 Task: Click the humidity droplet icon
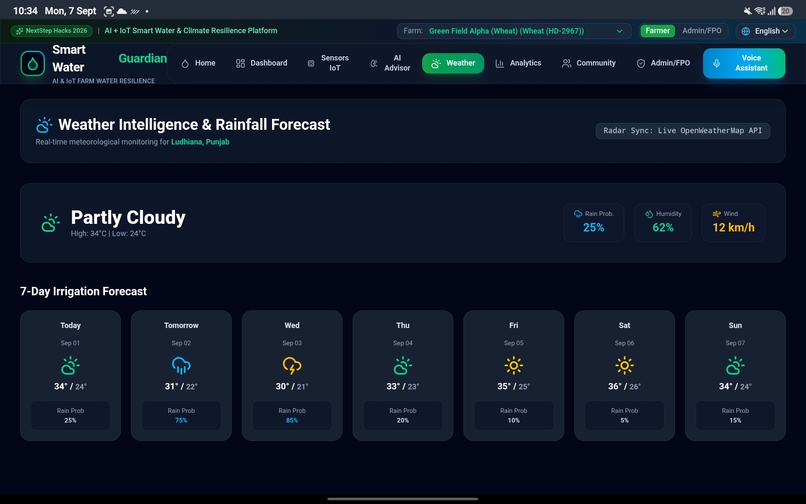[649, 214]
